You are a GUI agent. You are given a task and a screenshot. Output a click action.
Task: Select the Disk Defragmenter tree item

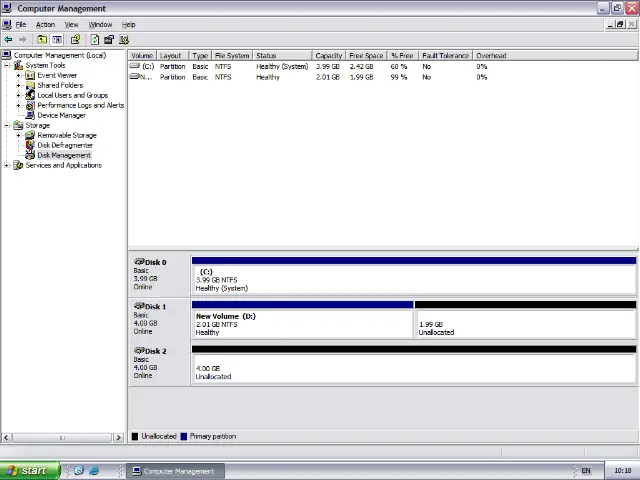(x=65, y=145)
